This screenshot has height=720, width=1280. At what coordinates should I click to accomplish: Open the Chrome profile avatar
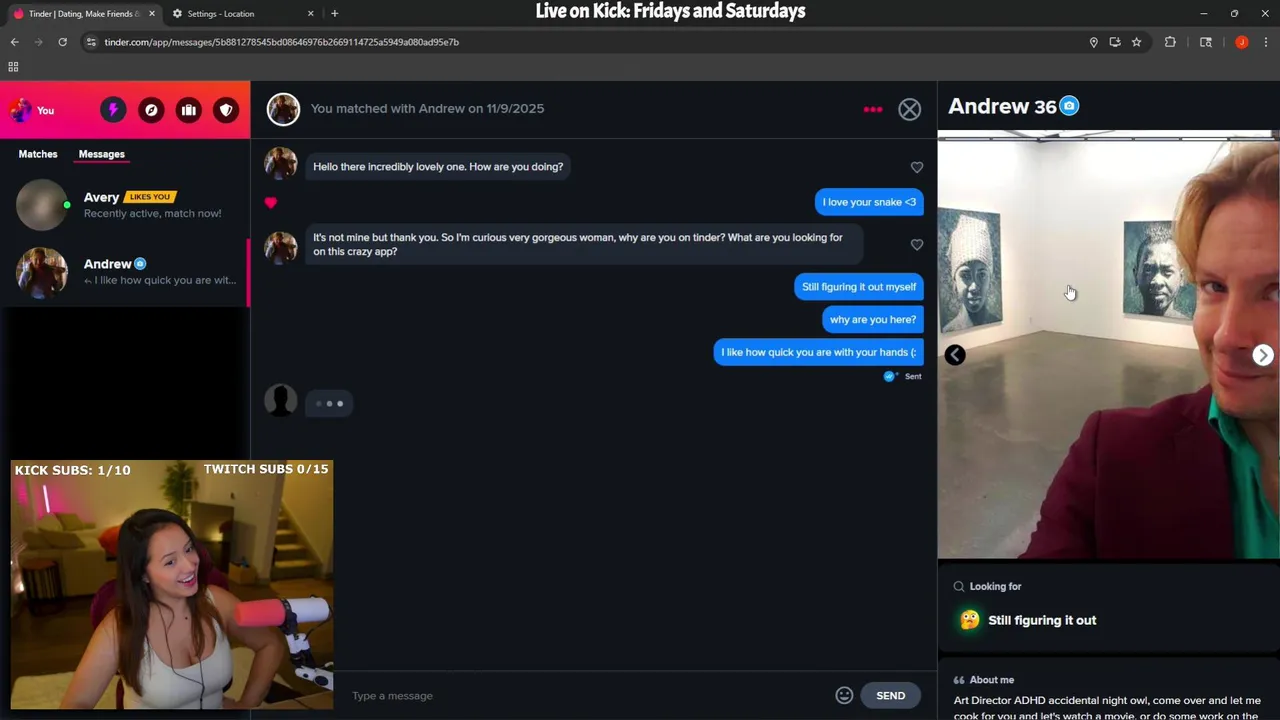coord(1241,42)
